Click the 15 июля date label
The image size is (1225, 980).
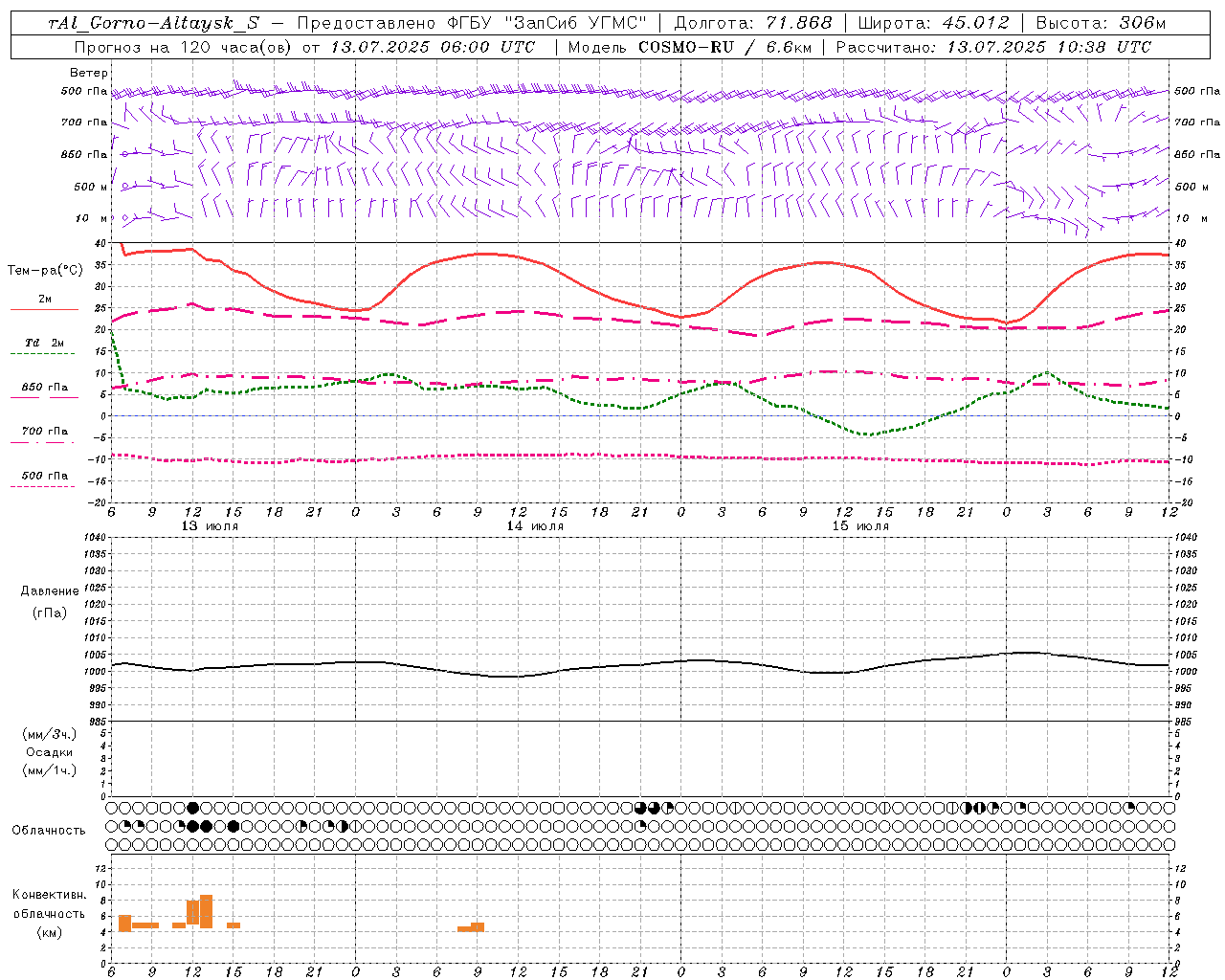pyautogui.click(x=860, y=525)
